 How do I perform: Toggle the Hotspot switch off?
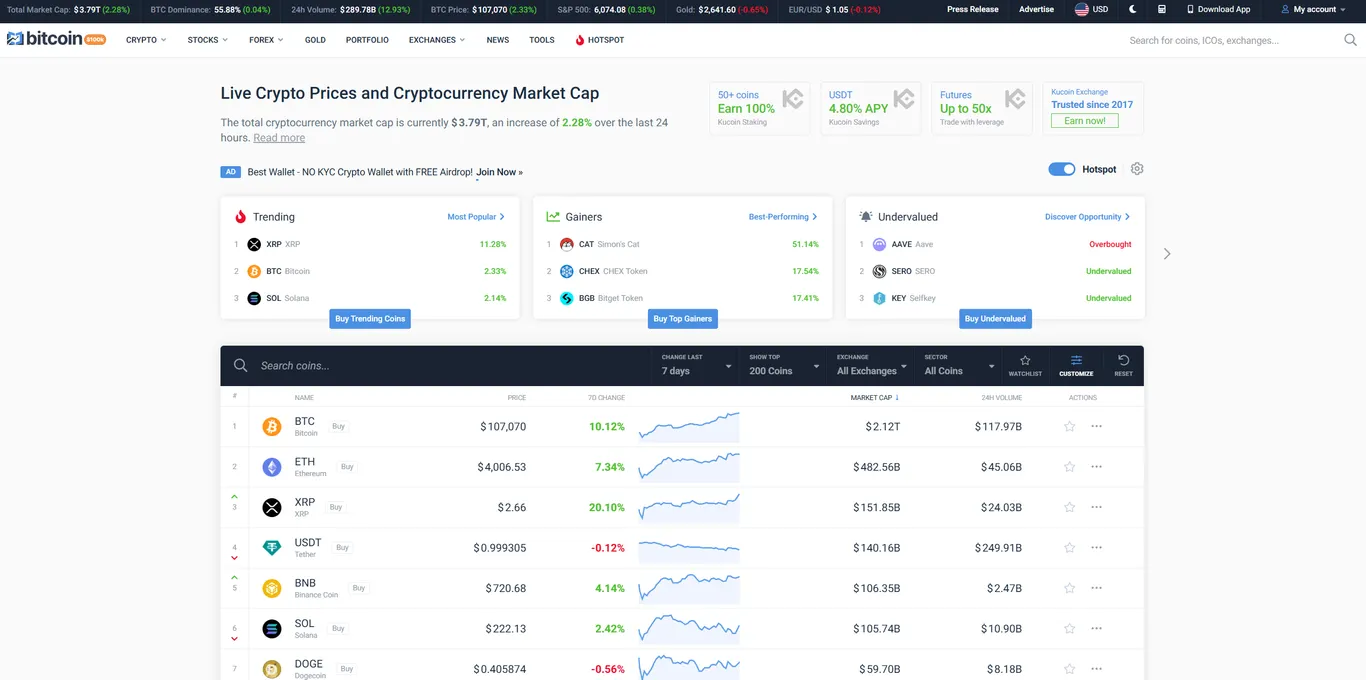tap(1061, 169)
